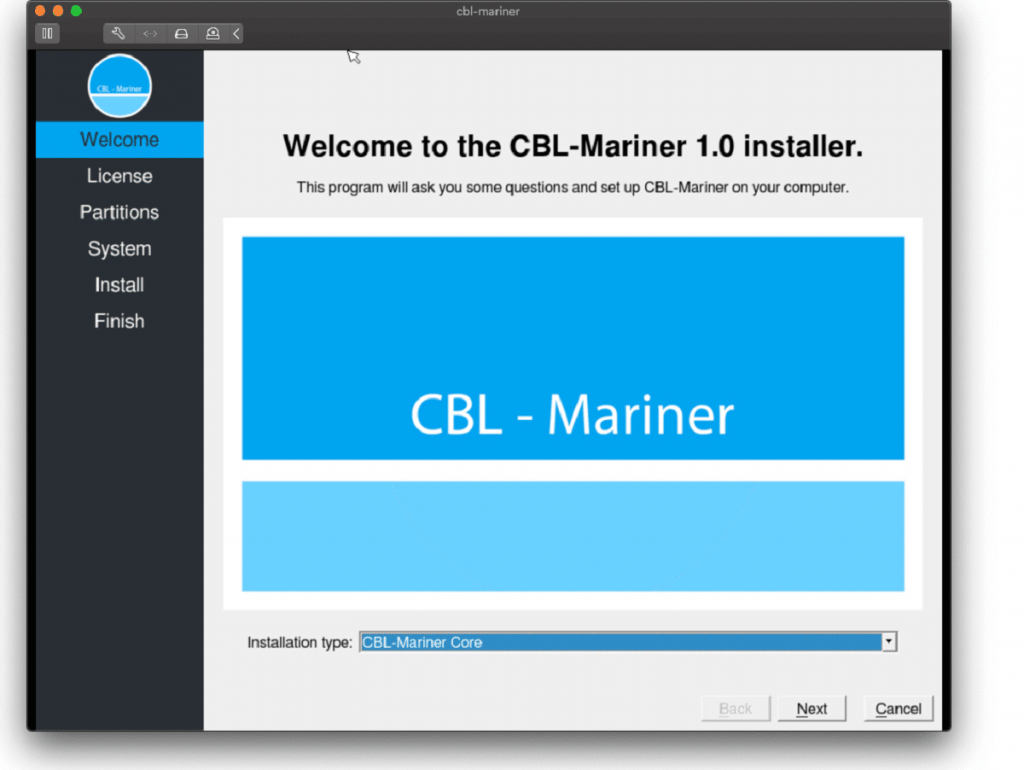Screen dimensions: 1024x770
Task: Click the disabled Back button
Action: (735, 708)
